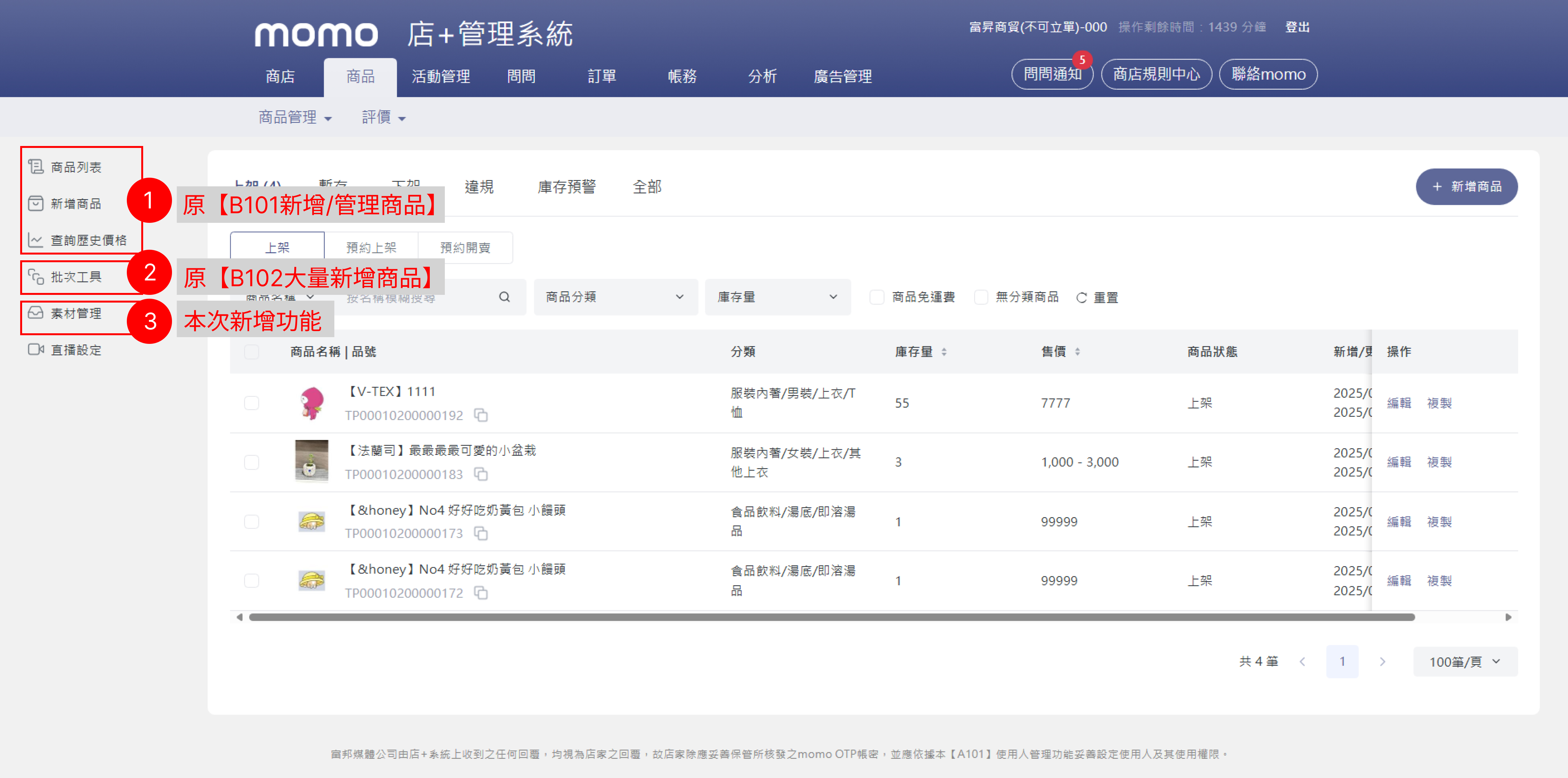Open 庫存量 filter dropdown
Image resolution: width=1568 pixels, height=778 pixels.
point(777,297)
